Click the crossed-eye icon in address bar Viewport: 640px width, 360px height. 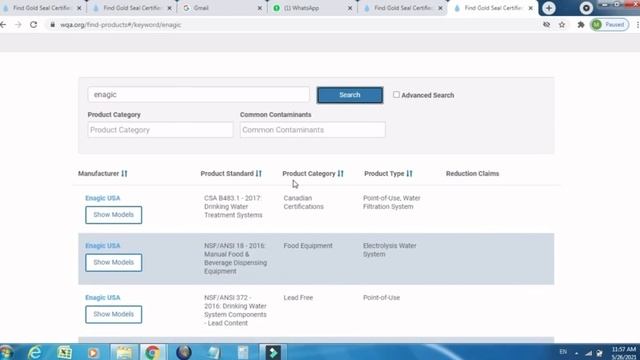pos(547,25)
